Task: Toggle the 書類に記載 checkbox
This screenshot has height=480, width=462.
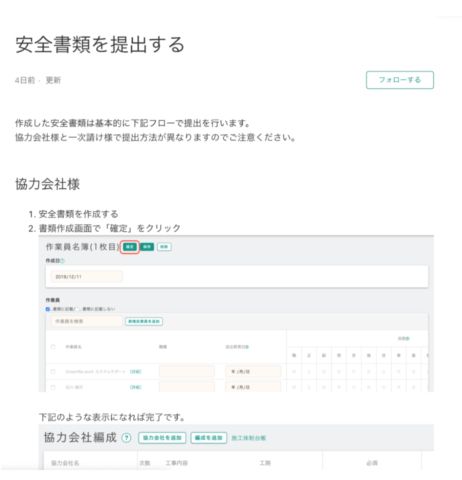Action: (48, 309)
